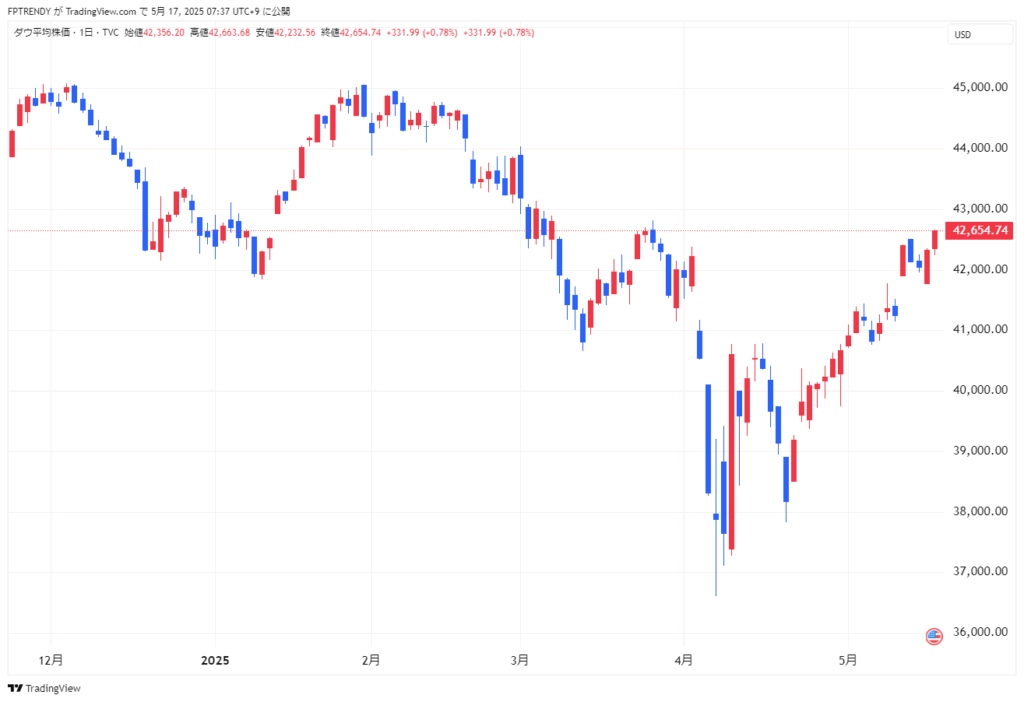Click the US flag icon near the price axis
Image resolution: width=1024 pixels, height=702 pixels.
point(934,636)
